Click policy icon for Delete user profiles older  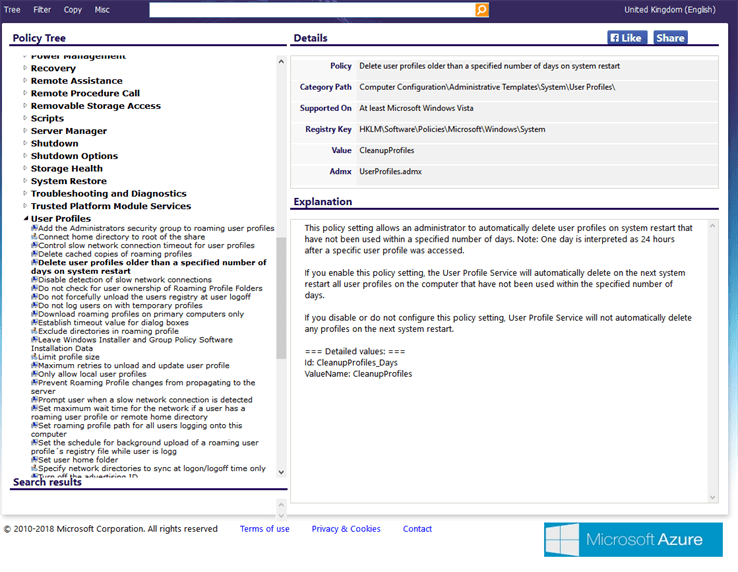point(34,262)
